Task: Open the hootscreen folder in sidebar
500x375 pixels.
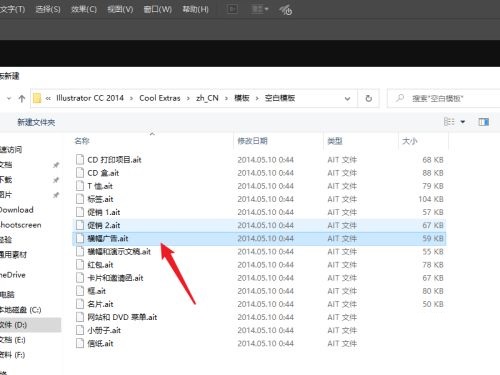Action: click(x=21, y=225)
